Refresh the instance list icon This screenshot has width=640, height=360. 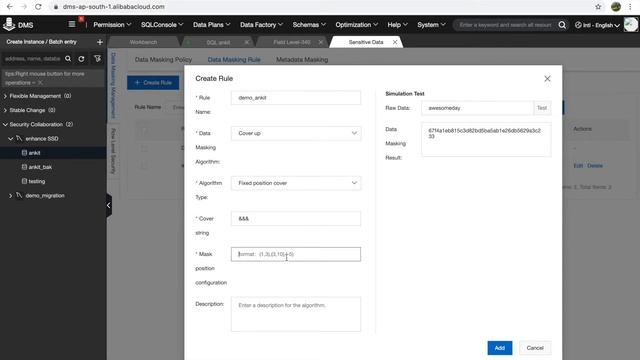pyautogui.click(x=82, y=59)
